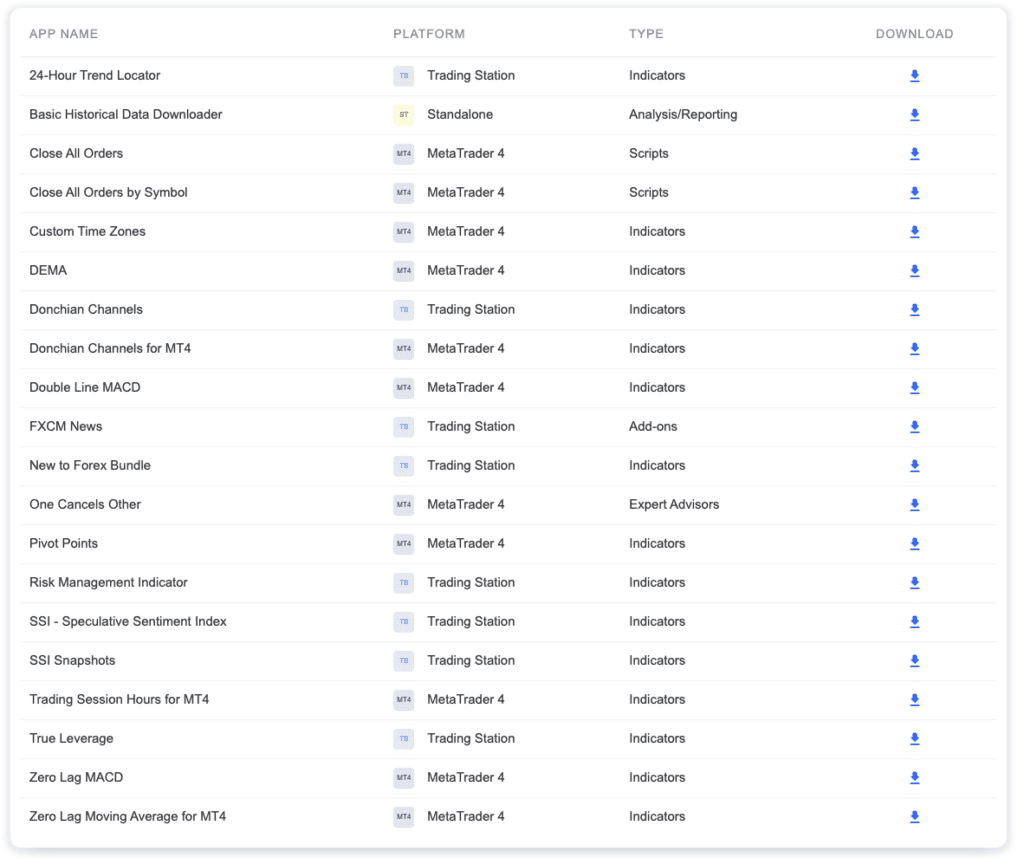Download the Risk Management Indicator
The image size is (1024, 858).
(914, 583)
